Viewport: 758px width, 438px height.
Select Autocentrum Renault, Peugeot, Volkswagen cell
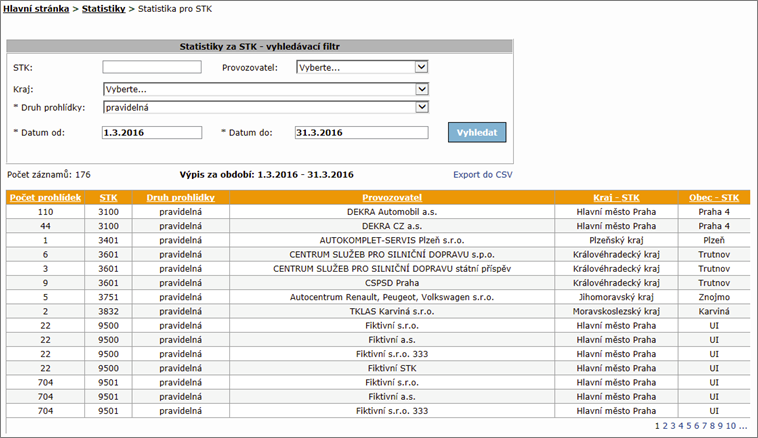click(392, 297)
